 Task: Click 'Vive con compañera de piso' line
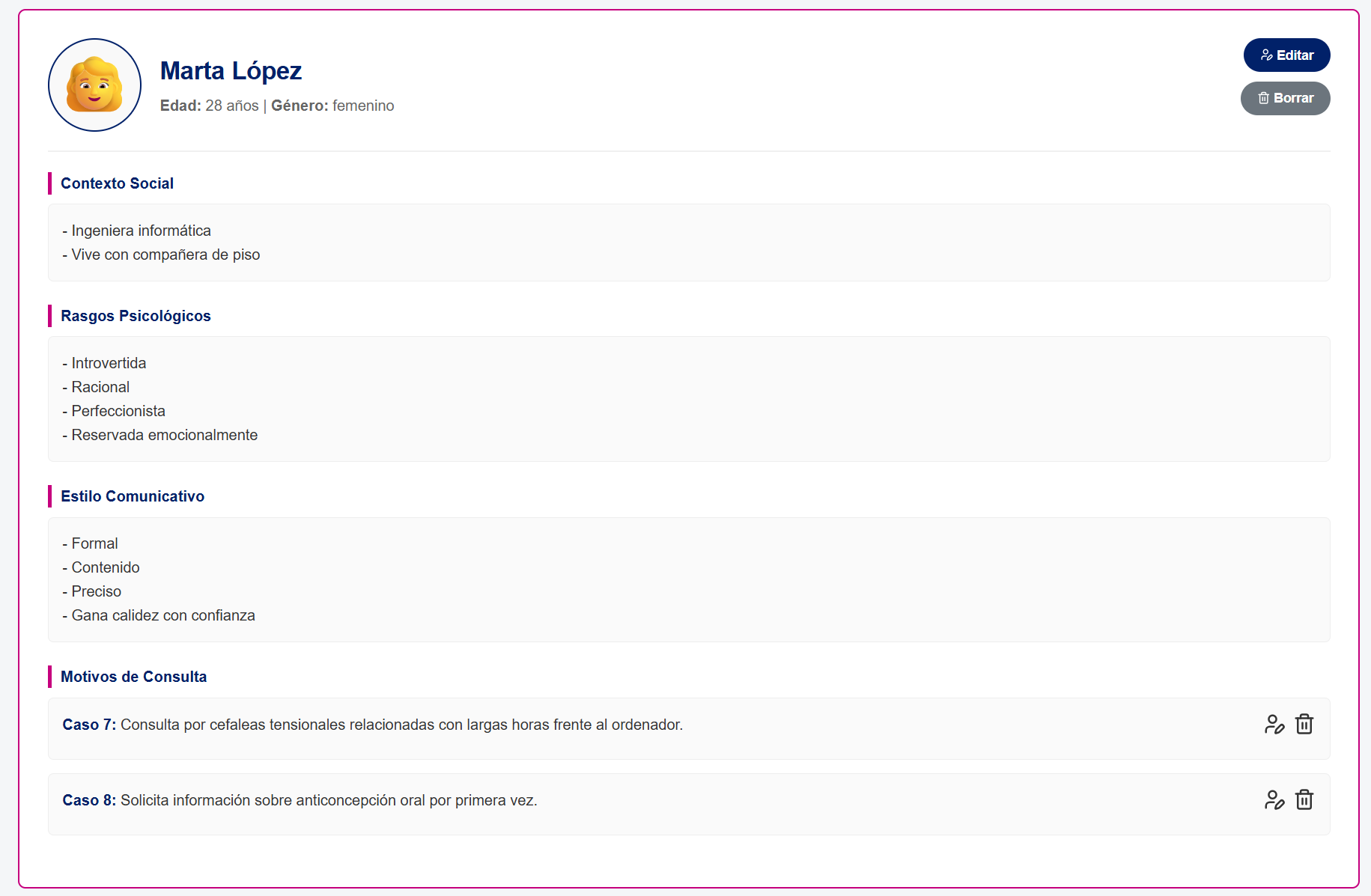(x=161, y=255)
